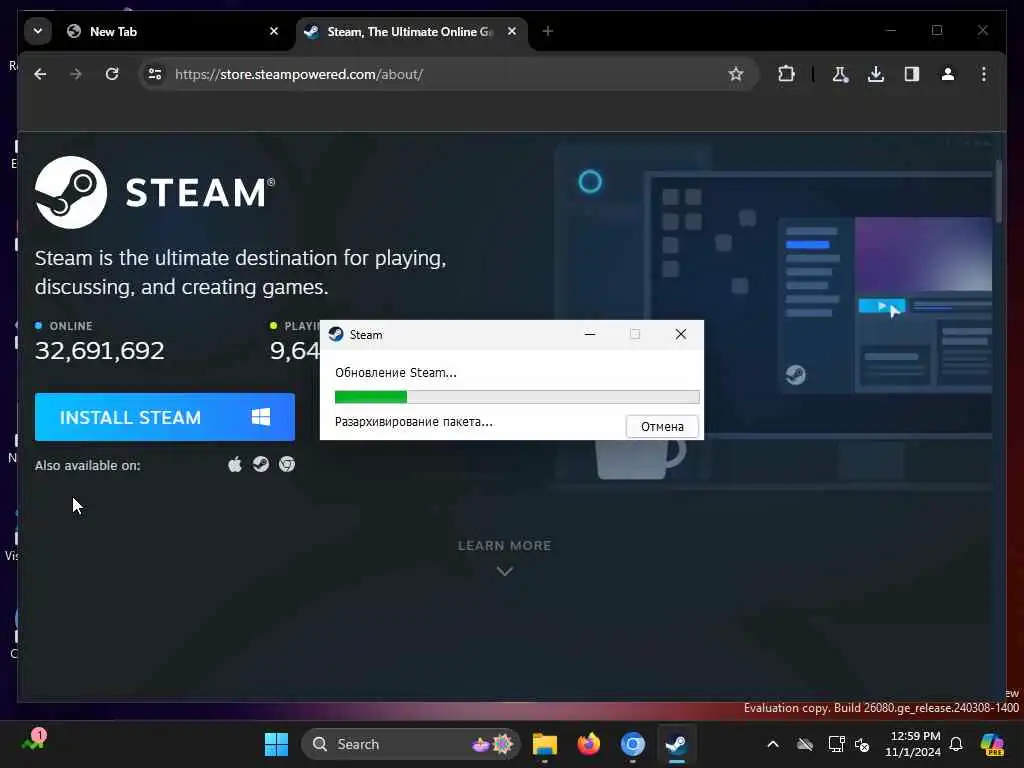
Task: Close the New Tab tab
Action: [274, 31]
